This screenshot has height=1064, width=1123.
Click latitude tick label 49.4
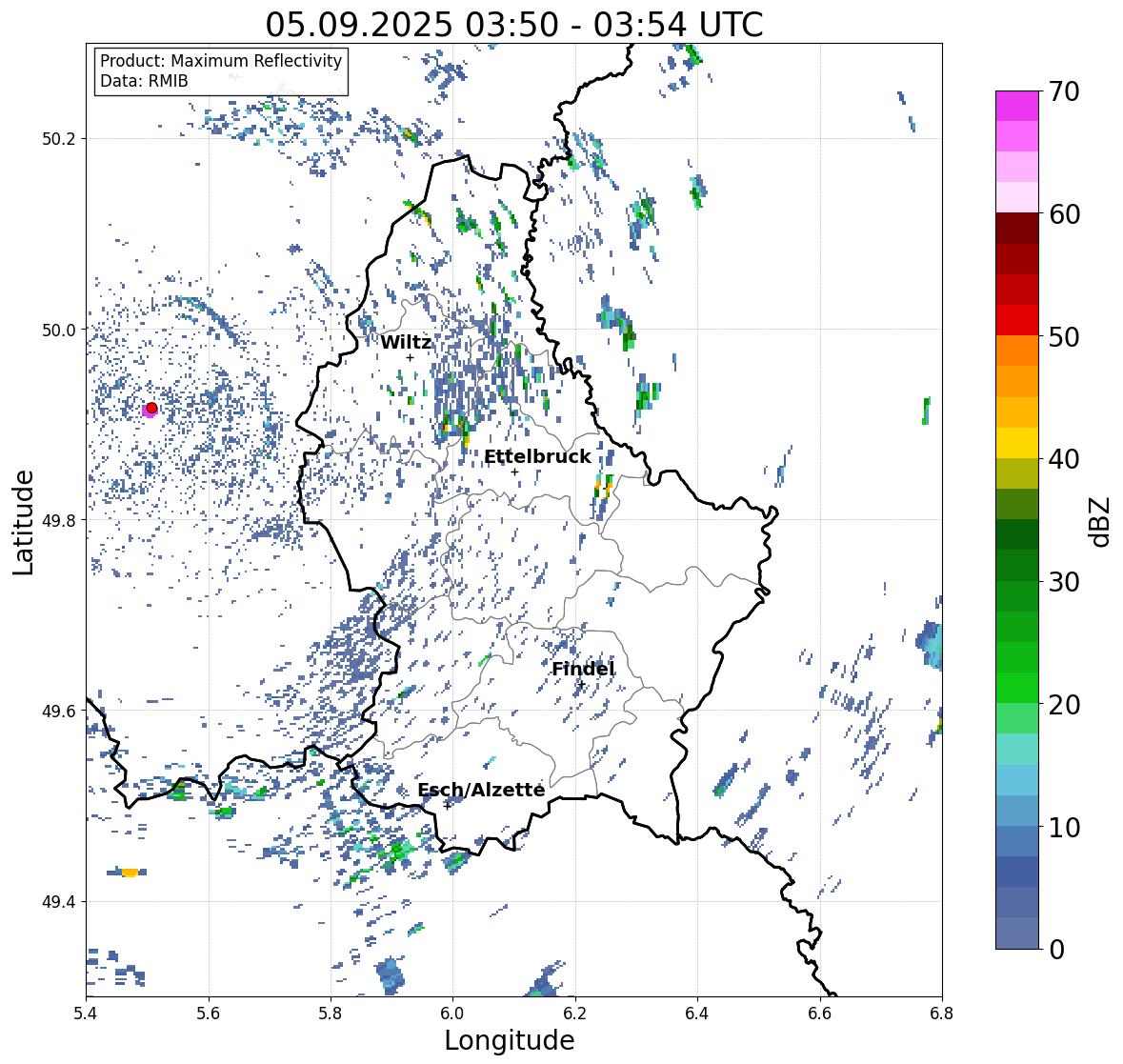59,901
